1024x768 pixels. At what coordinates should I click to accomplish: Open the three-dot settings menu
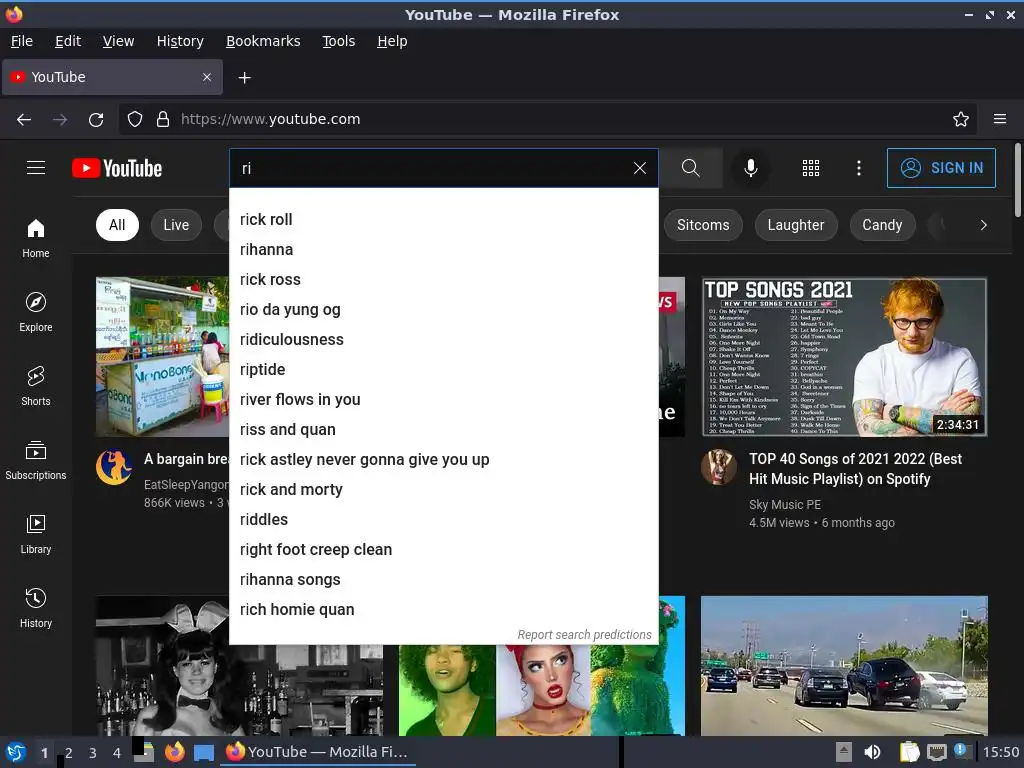[859, 168]
